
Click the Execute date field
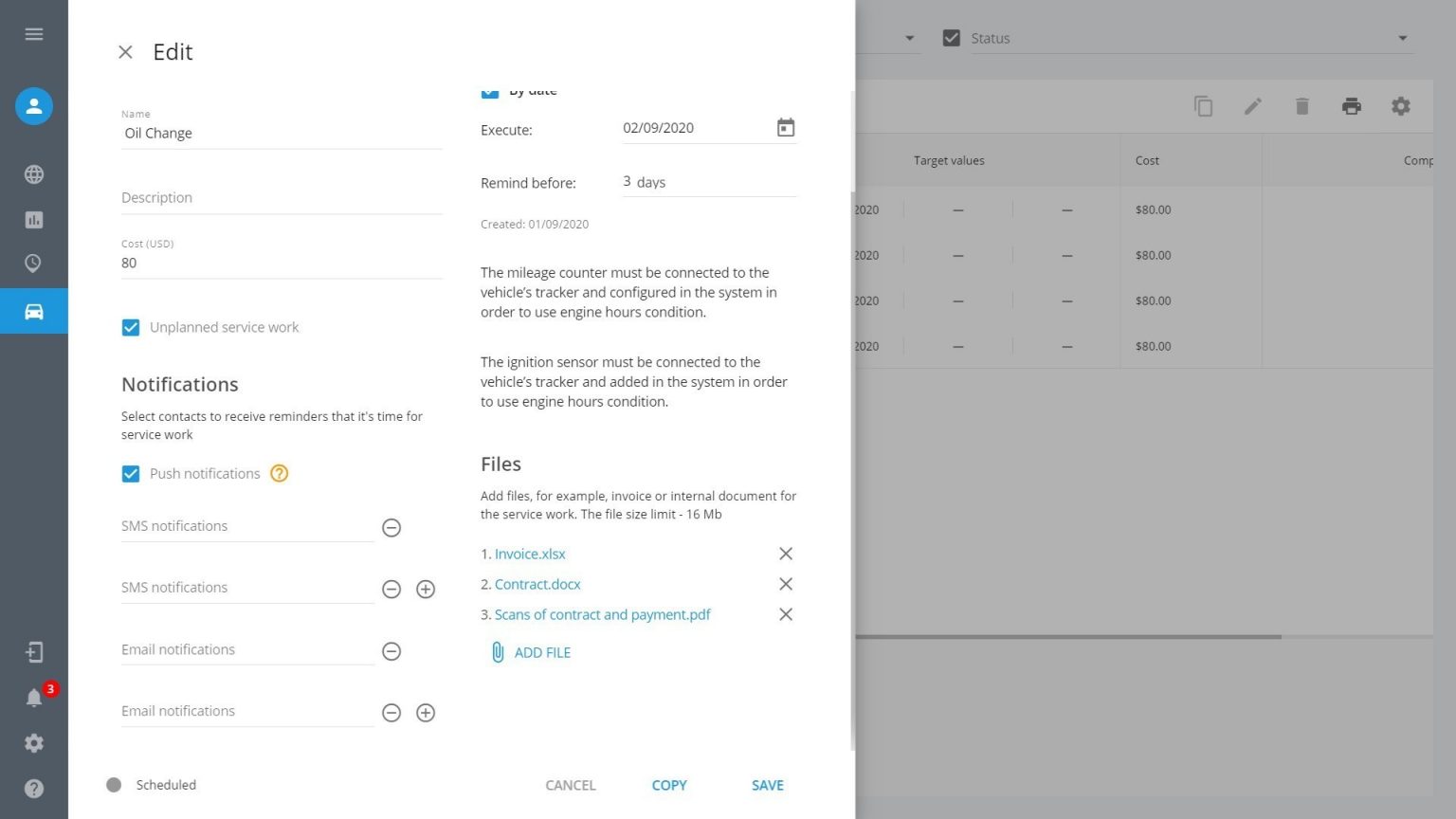[x=698, y=128]
